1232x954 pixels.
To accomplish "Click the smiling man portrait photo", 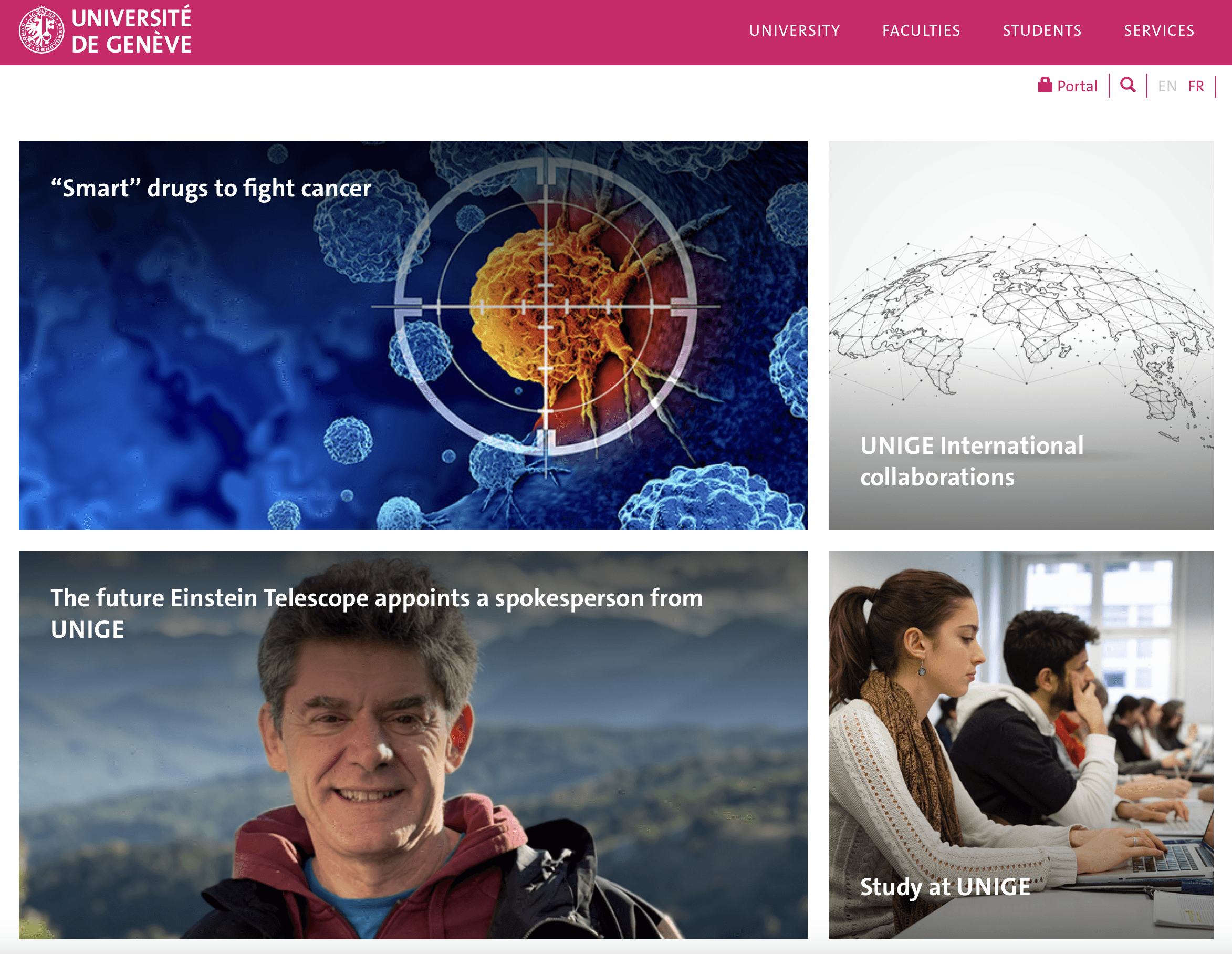I will pyautogui.click(x=413, y=745).
